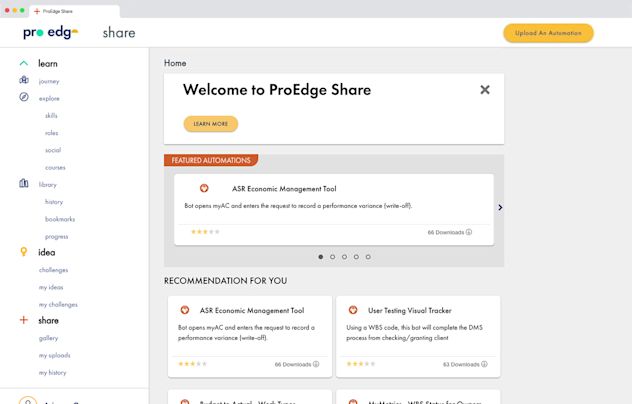Open courses in the sidebar

55,168
